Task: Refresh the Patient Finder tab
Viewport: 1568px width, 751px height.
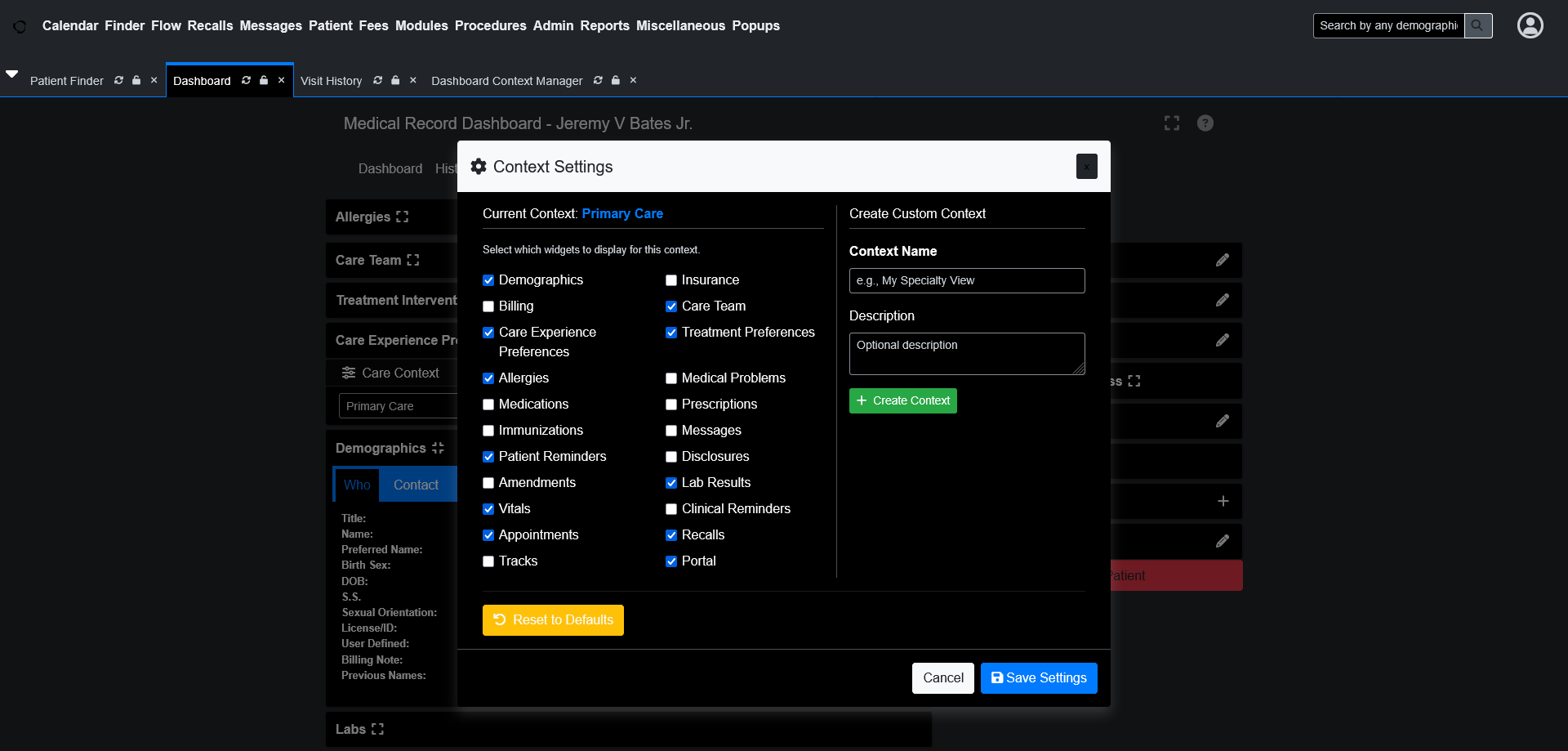Action: point(118,80)
